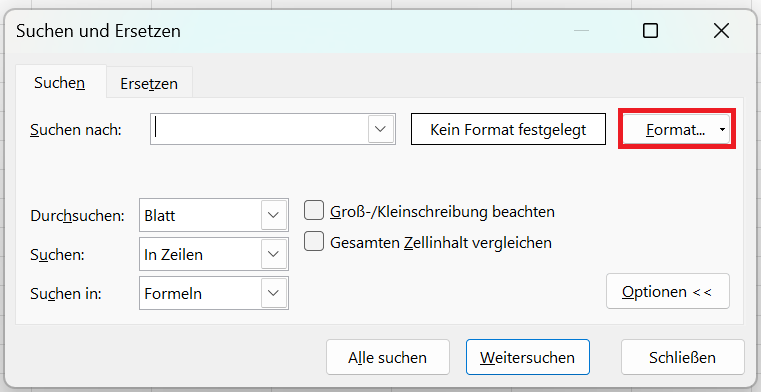This screenshot has width=761, height=392.
Task: Open the Format button's small dropdown arrow
Action: [x=722, y=130]
